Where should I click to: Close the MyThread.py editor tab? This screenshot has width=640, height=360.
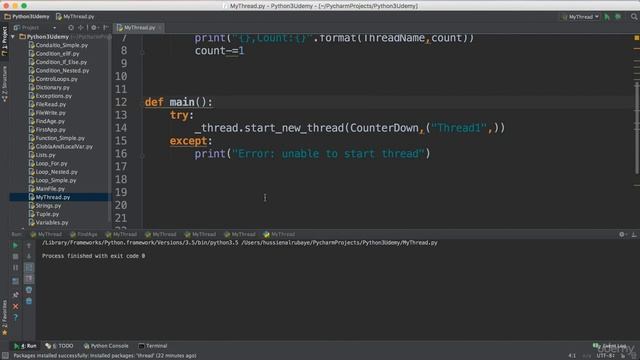coord(160,28)
